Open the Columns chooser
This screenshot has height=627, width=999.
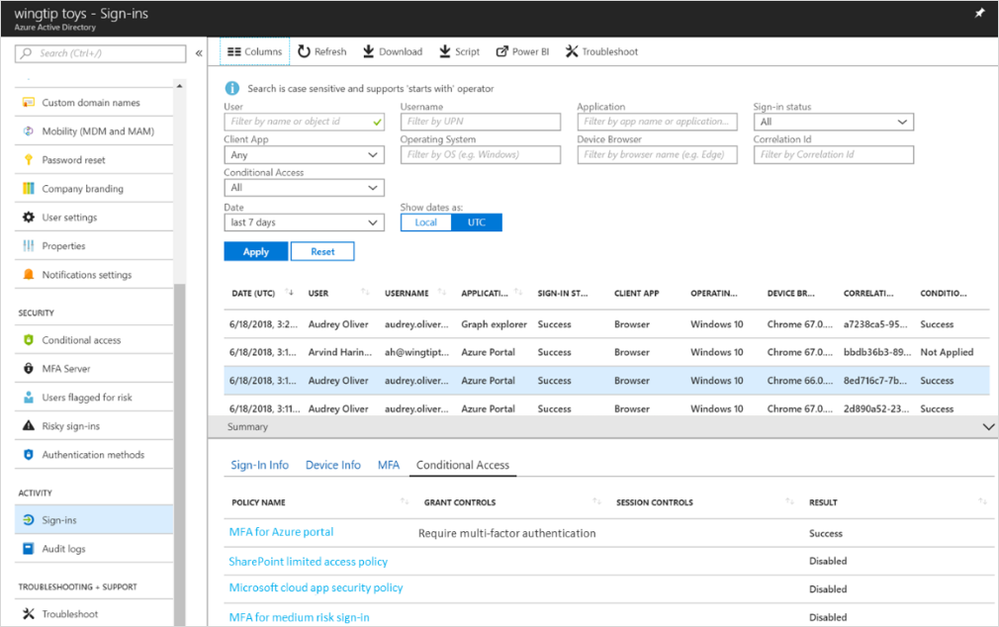[255, 52]
